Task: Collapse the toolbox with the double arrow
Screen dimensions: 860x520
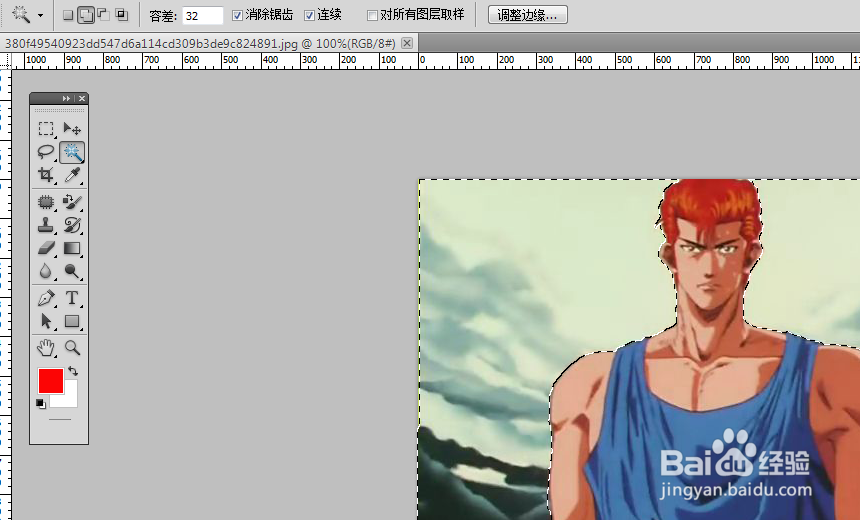Action: click(x=66, y=98)
